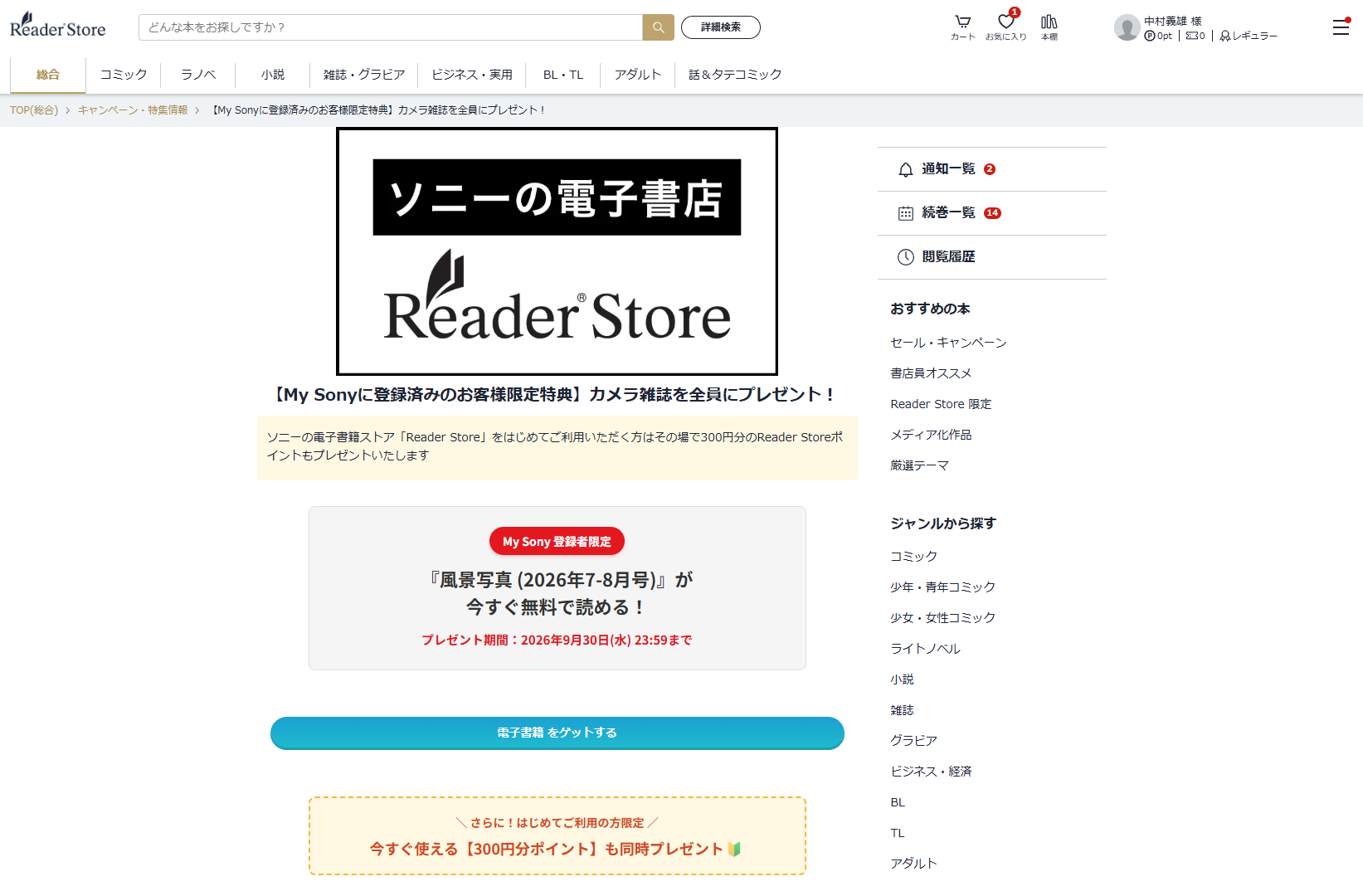Click メディア化作品 link
Viewport: 1363px width, 896px height.
(x=931, y=435)
